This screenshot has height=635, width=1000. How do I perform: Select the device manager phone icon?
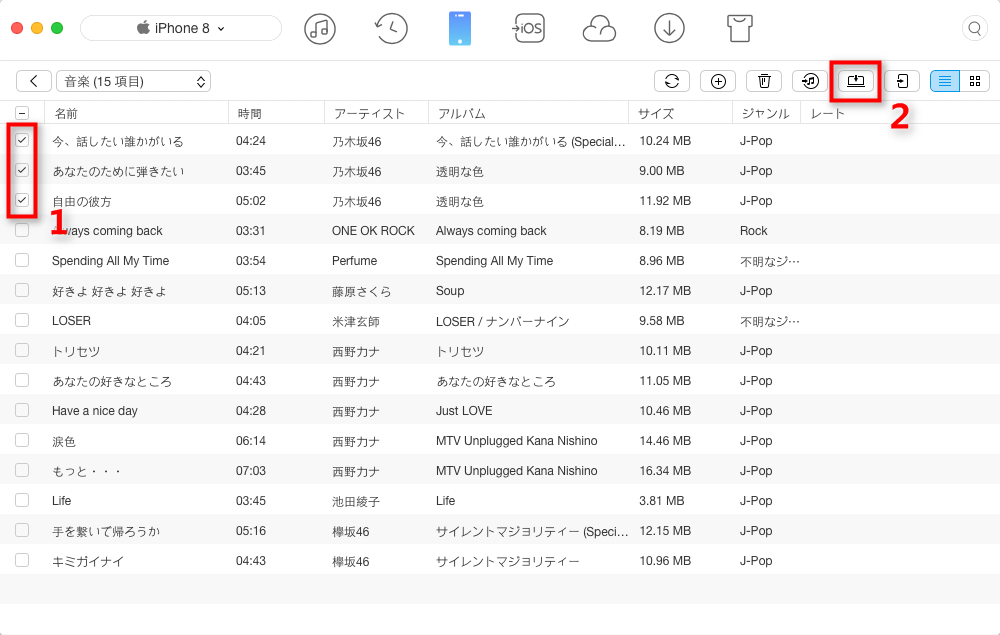(x=460, y=29)
